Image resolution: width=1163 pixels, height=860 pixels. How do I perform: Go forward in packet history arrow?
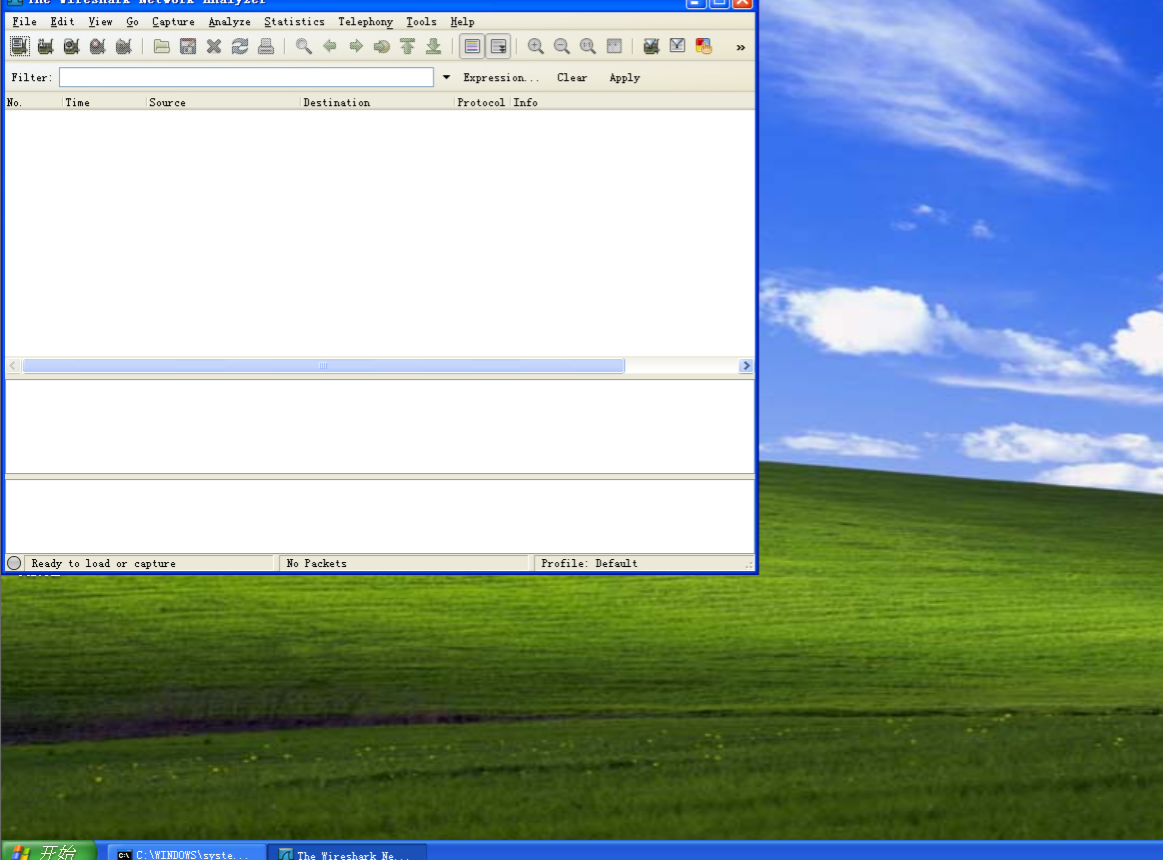pos(355,46)
